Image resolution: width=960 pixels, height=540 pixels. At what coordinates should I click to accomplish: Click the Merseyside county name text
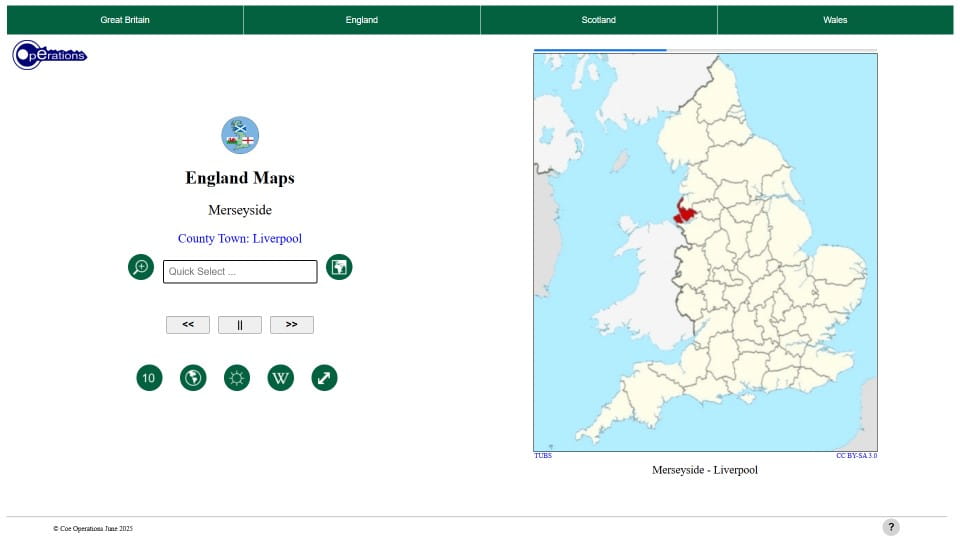(240, 210)
